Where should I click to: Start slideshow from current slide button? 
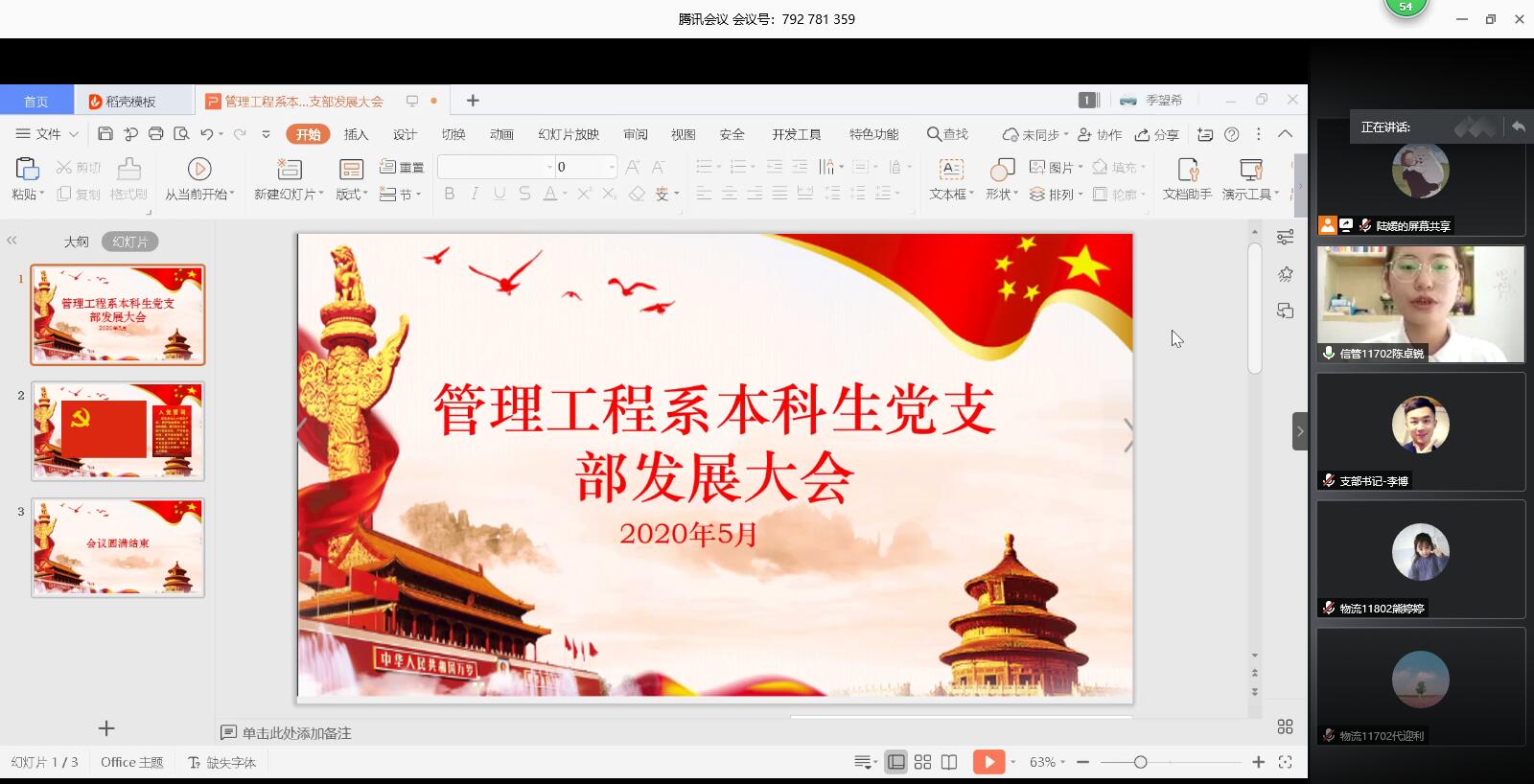pos(198,170)
